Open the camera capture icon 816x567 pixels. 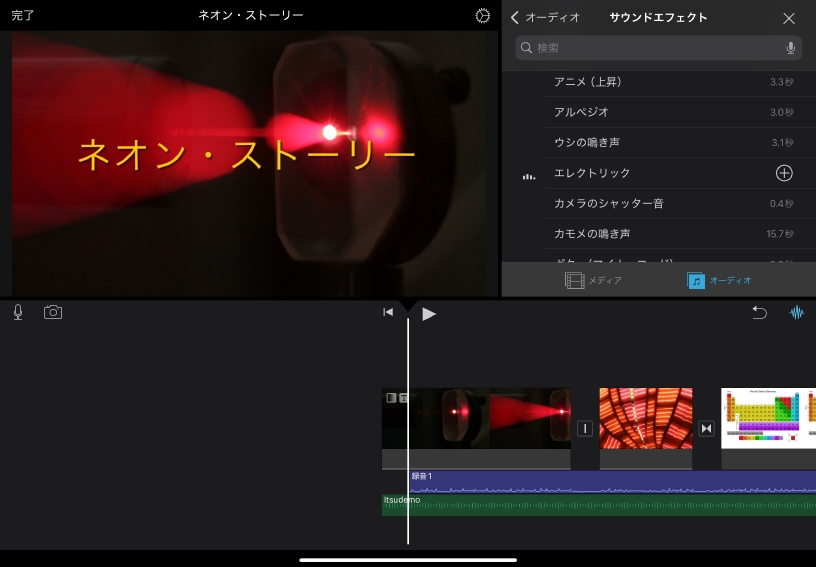tap(53, 312)
